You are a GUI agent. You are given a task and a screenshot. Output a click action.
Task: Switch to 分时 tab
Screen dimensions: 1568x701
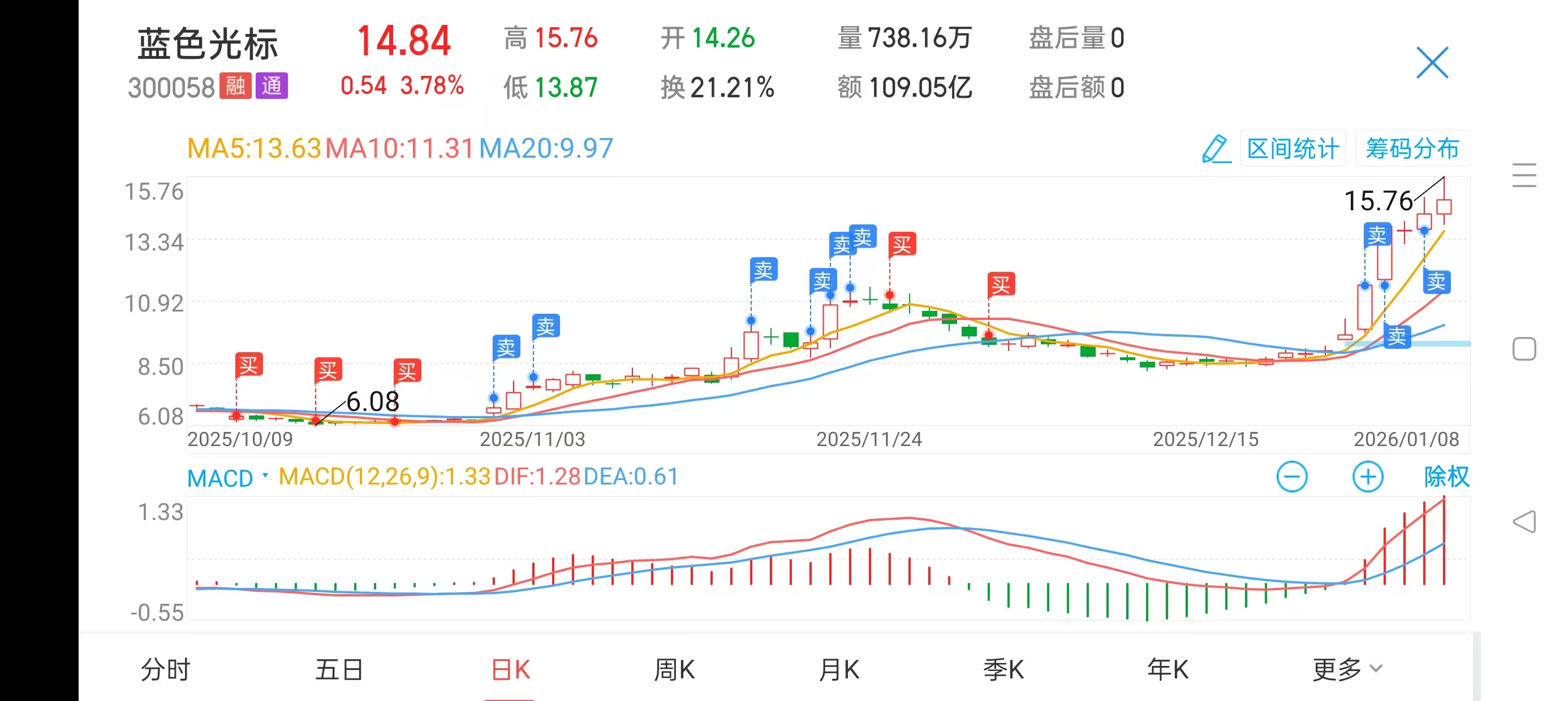(166, 669)
